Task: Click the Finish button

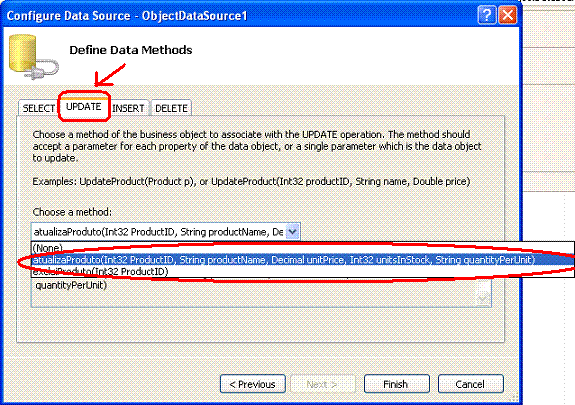Action: [396, 384]
